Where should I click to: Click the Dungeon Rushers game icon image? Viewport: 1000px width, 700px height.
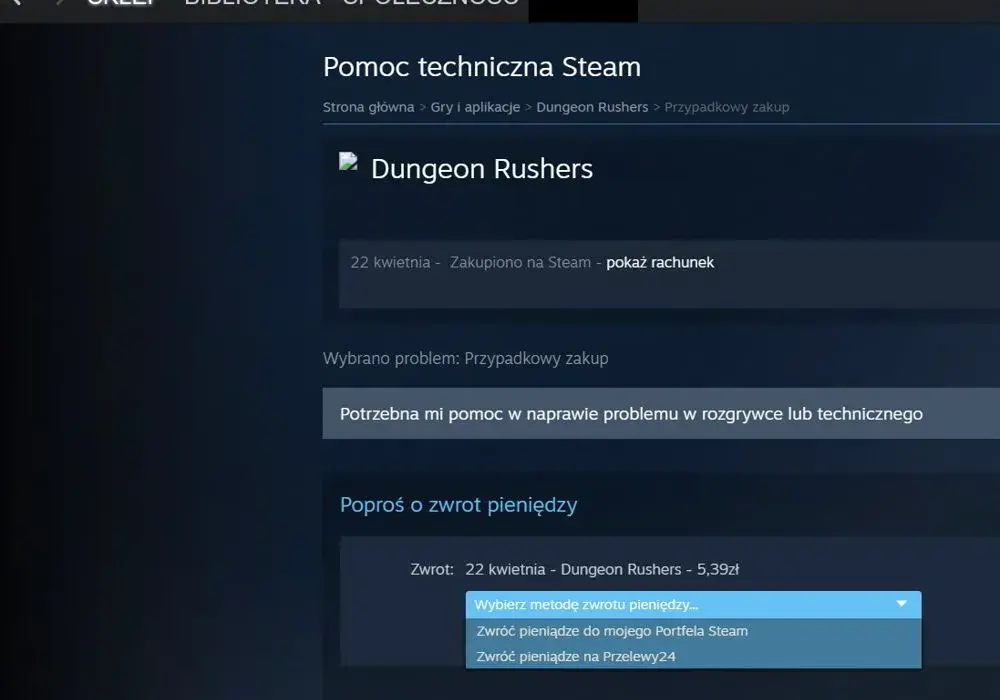348,161
